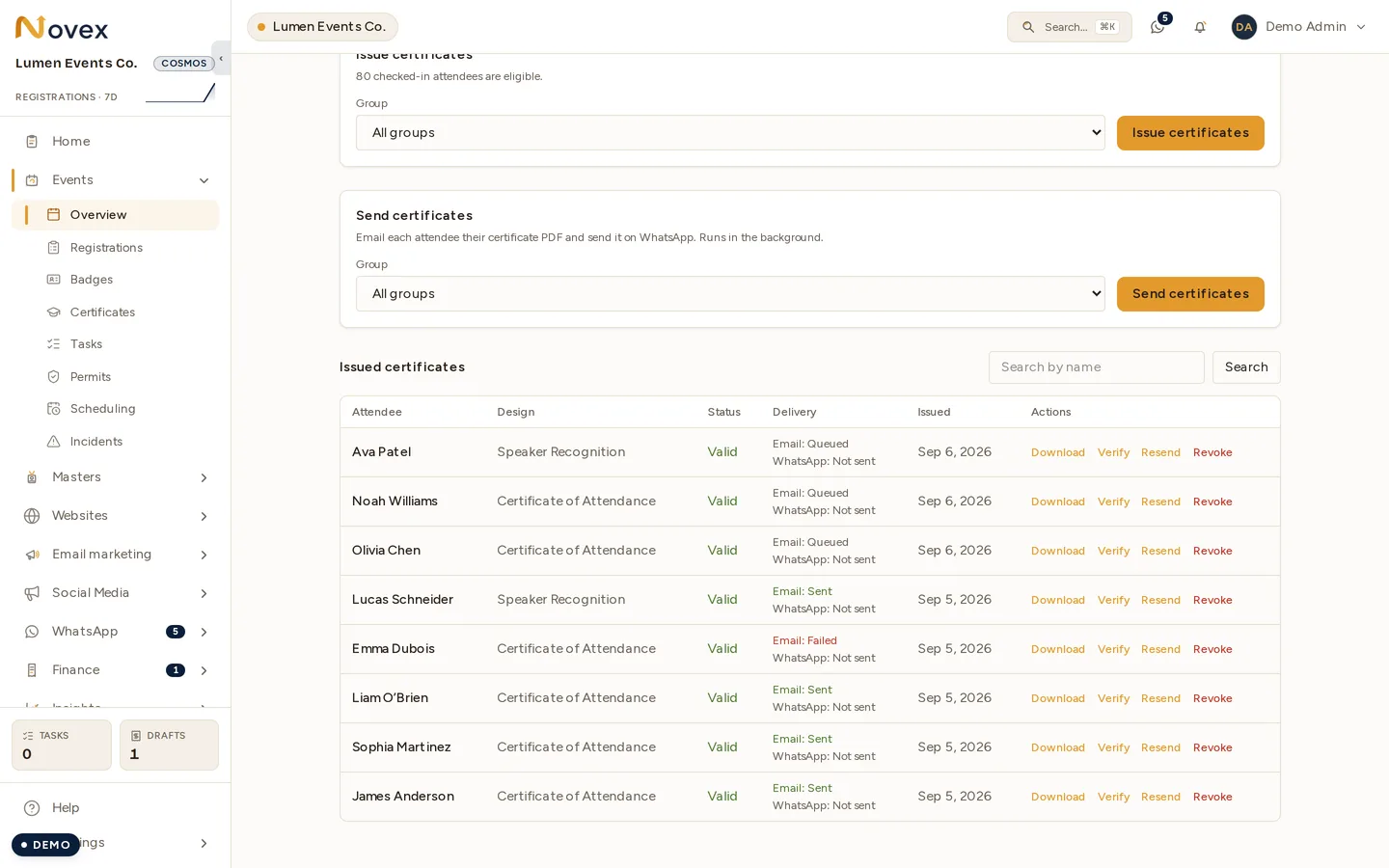Go to Registrations in the sidebar
Screen dimensions: 1389x868
tap(116, 248)
